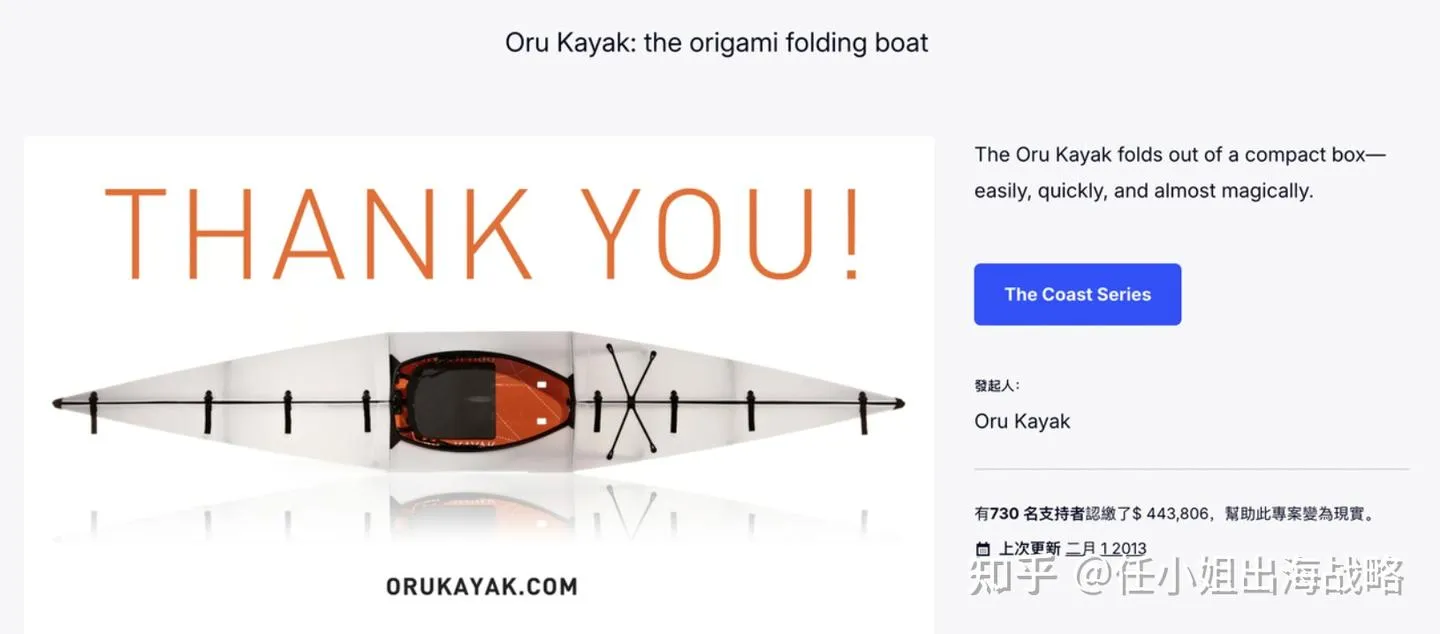Image resolution: width=1440 pixels, height=634 pixels.
Task: Click the orange THANK YOU! banner text
Action: click(480, 233)
